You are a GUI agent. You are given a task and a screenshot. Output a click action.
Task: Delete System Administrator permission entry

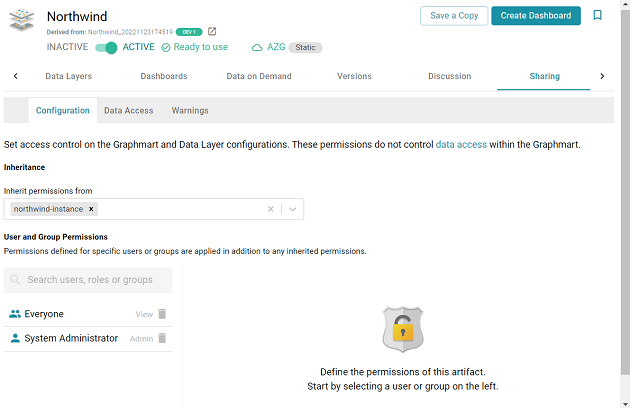pos(163,339)
